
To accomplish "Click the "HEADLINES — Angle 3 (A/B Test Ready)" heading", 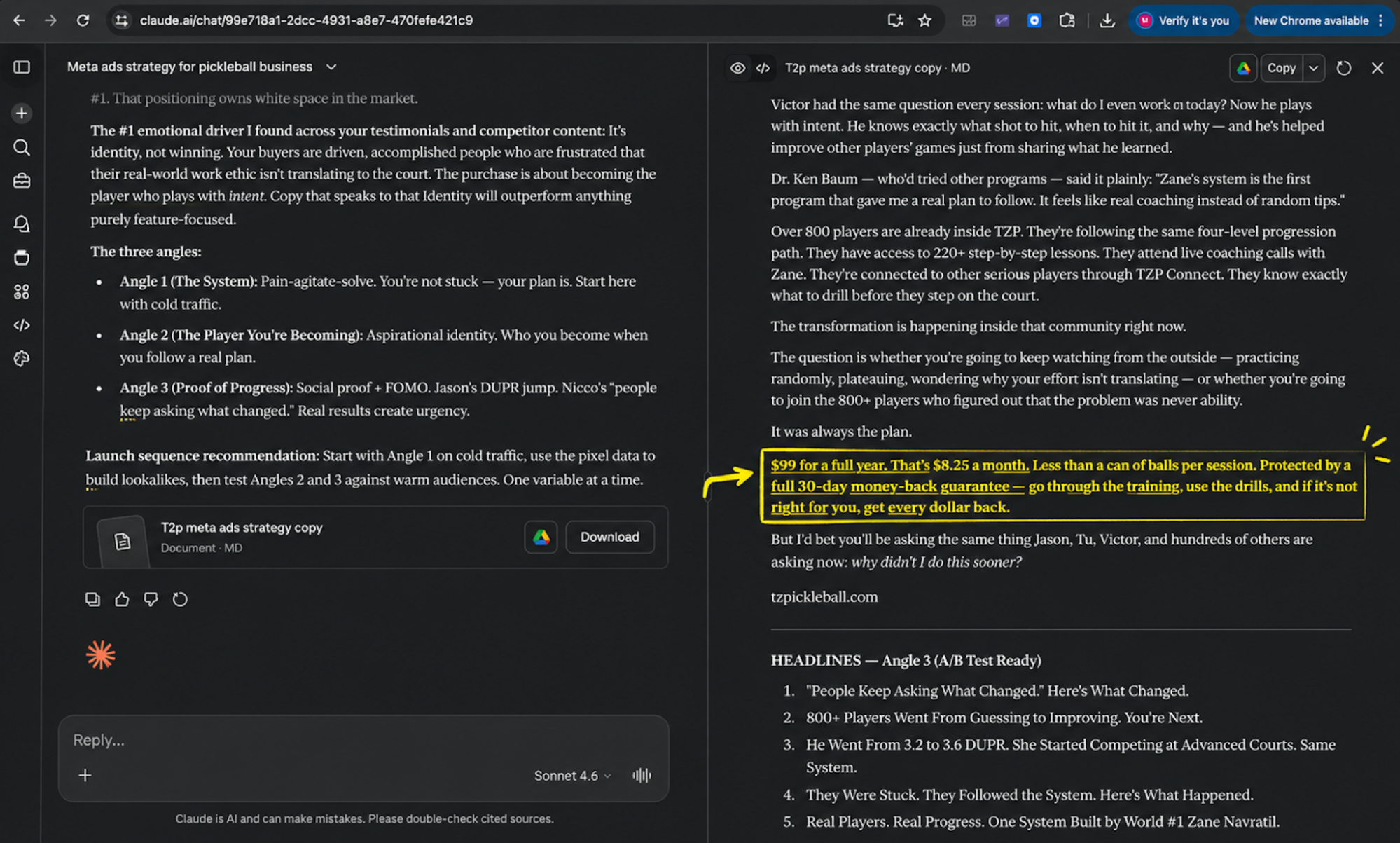I will pos(906,660).
